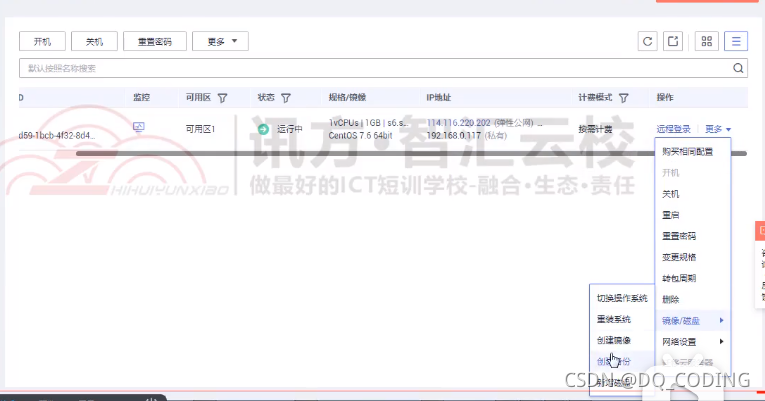Open the toolbar 更多 dropdown

[x=221, y=41]
